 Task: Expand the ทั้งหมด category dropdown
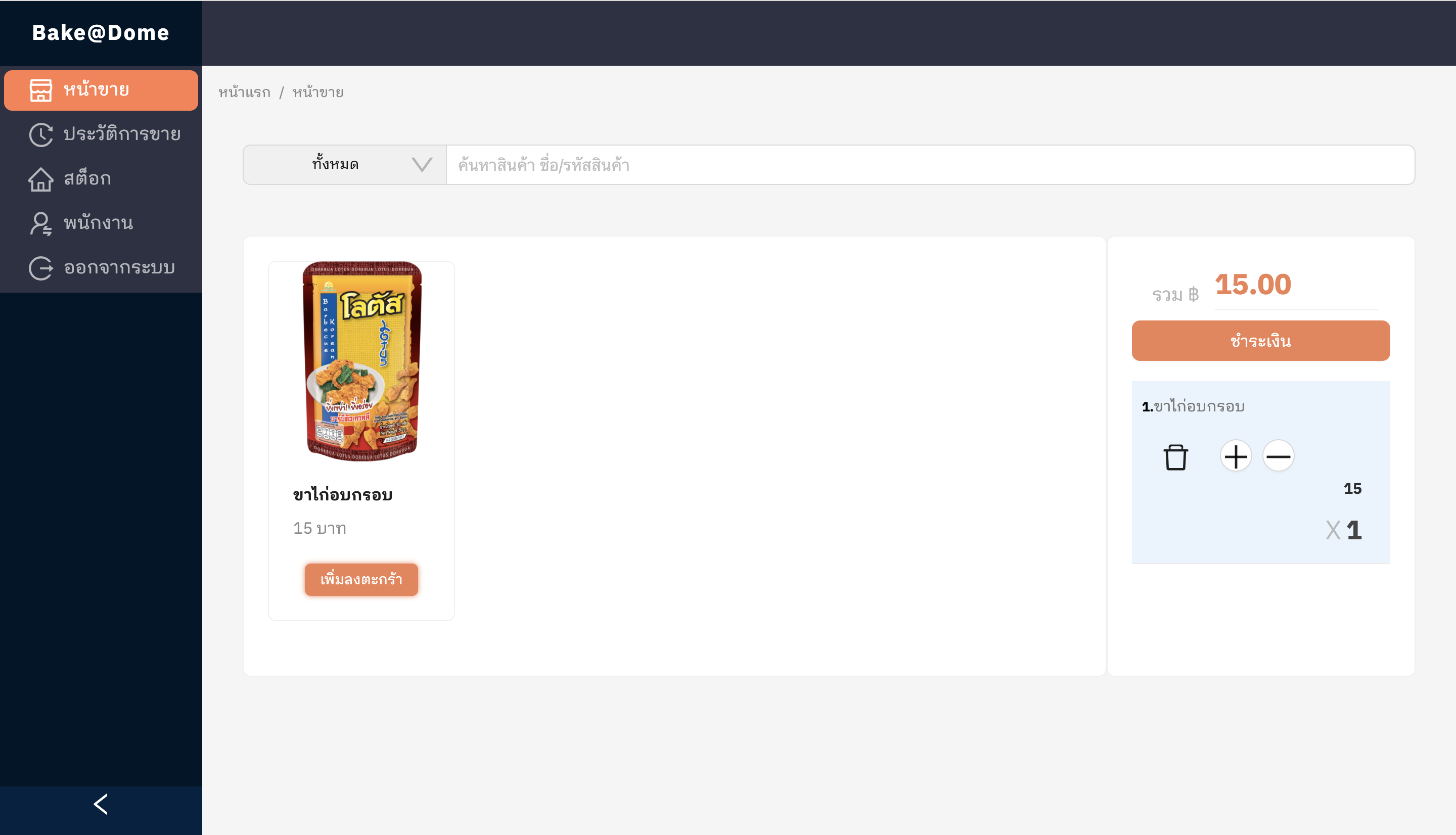click(x=345, y=165)
